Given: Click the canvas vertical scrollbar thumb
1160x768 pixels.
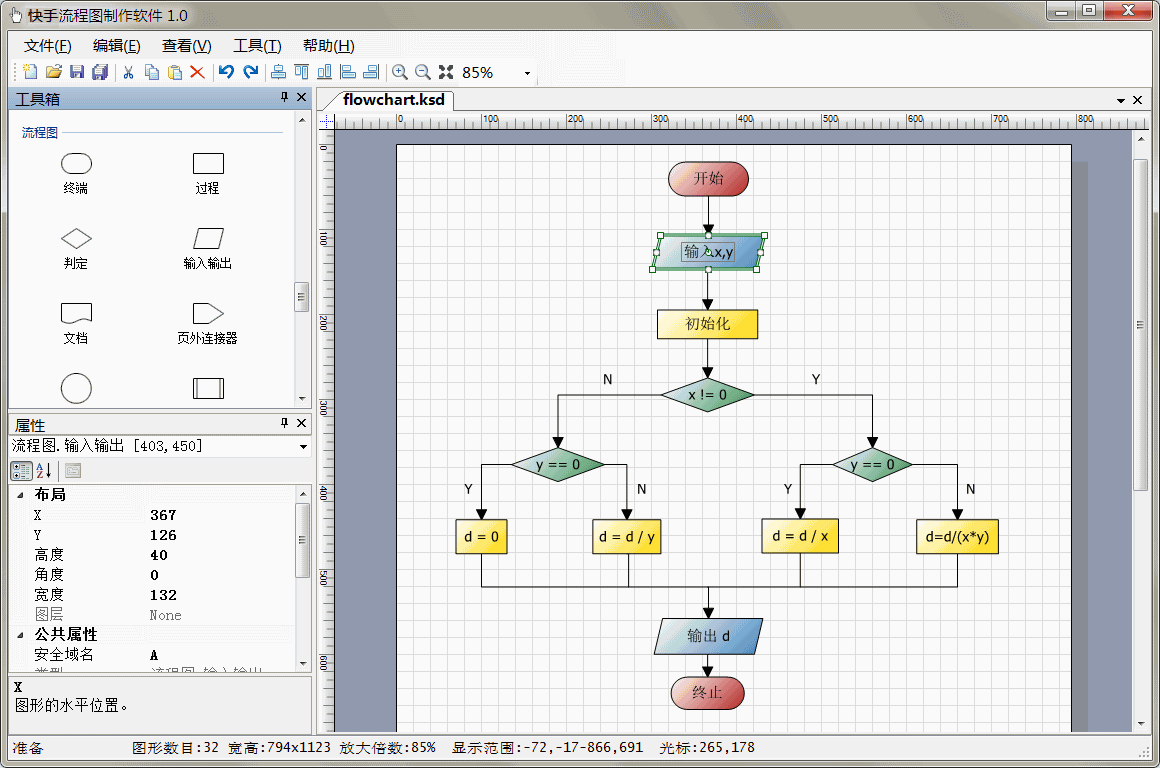Looking at the screenshot, I should 1140,325.
